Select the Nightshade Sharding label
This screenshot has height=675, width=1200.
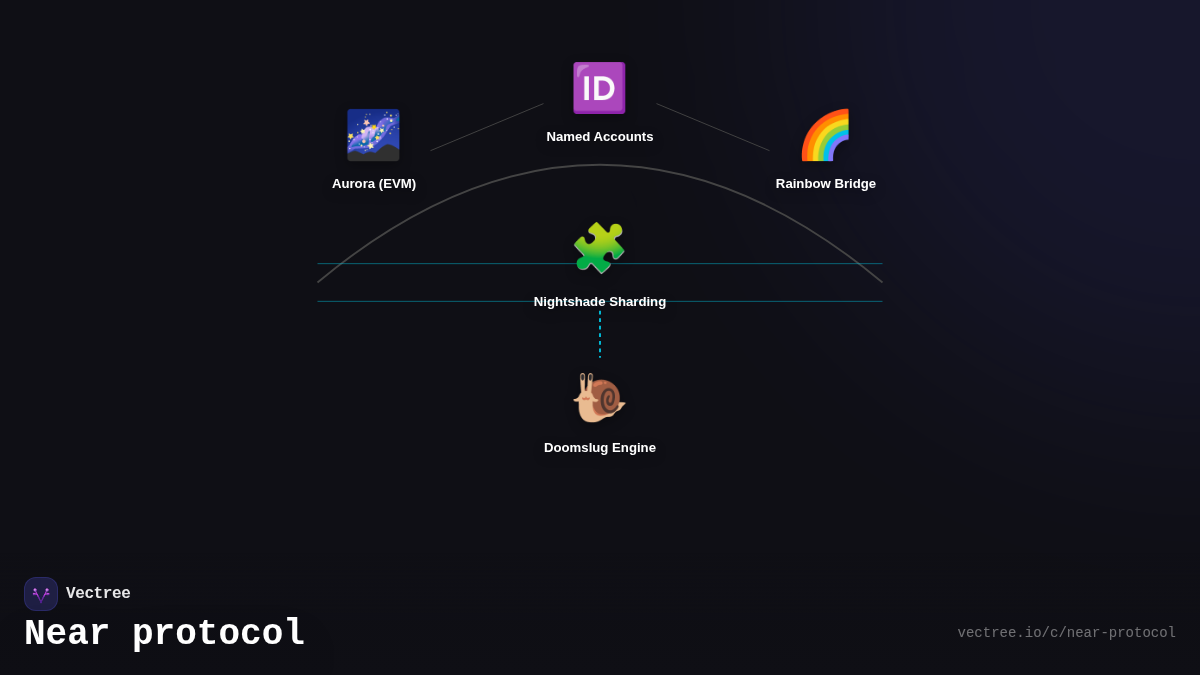point(599,301)
